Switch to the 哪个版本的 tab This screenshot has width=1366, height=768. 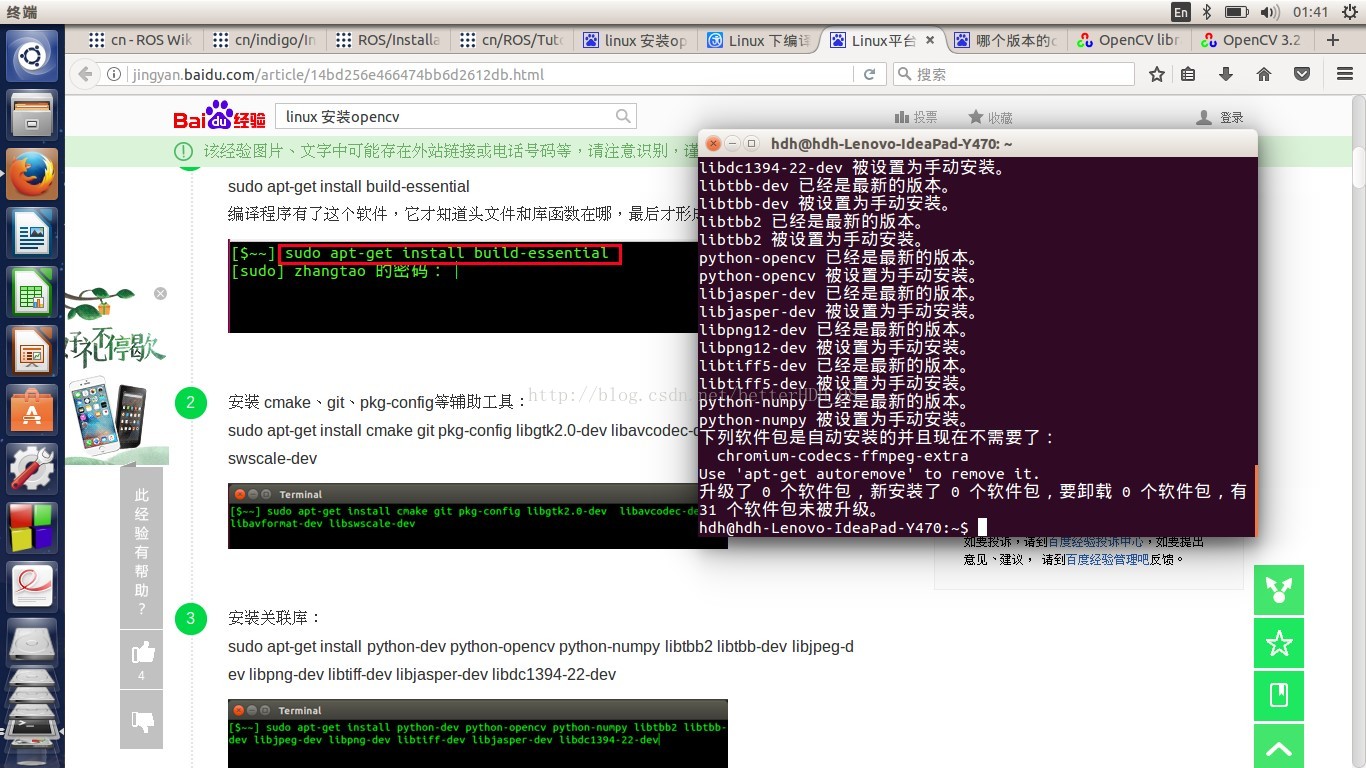tap(1006, 40)
